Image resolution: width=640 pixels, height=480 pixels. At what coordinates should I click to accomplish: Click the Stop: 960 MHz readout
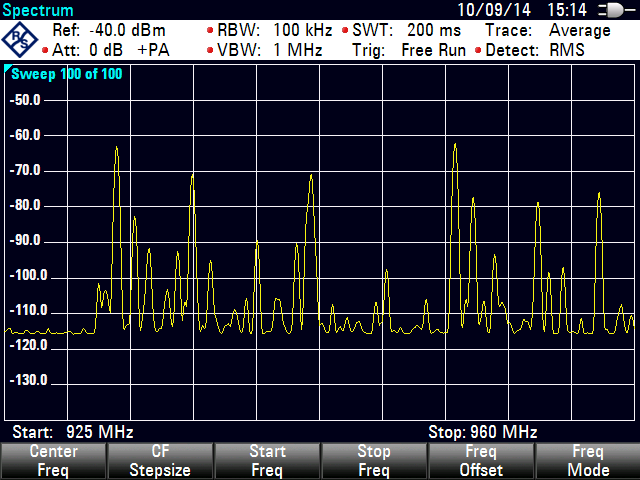coord(483,432)
